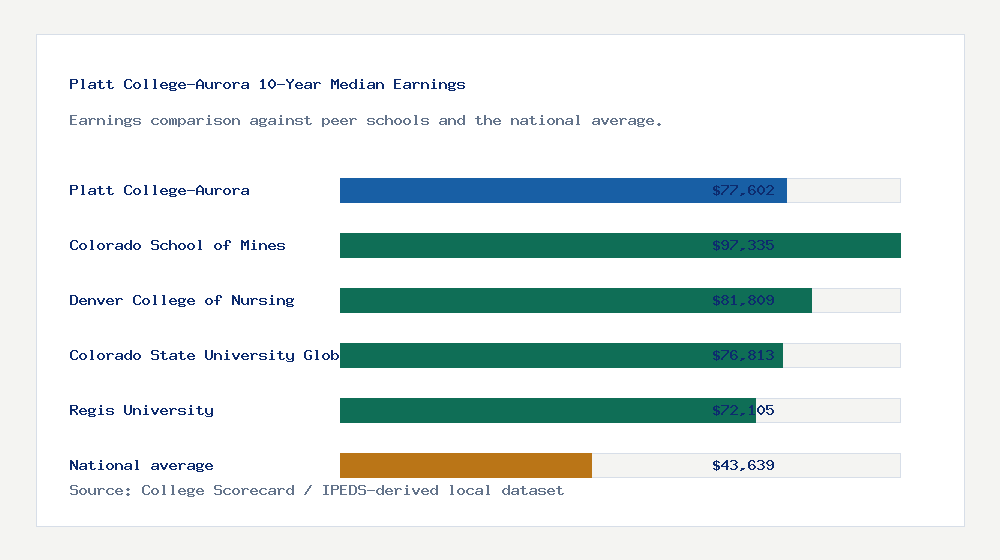Select the subtitle "Earnings comparison against peer schools" text
The image size is (1000, 560).
coord(249,121)
